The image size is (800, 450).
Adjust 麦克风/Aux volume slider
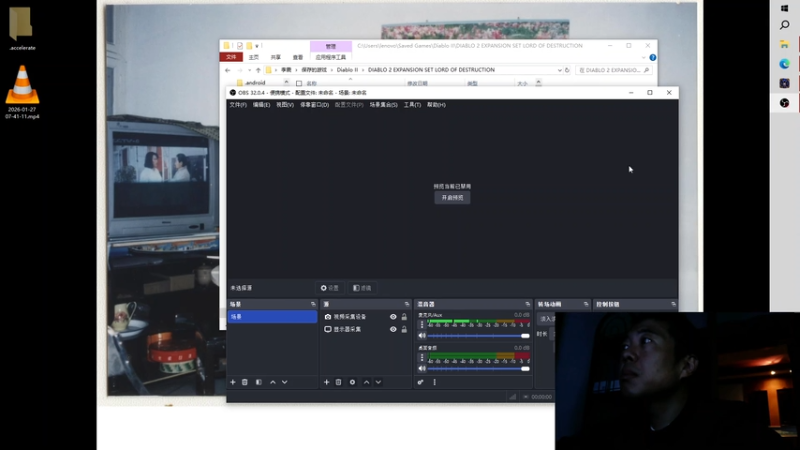click(479, 336)
